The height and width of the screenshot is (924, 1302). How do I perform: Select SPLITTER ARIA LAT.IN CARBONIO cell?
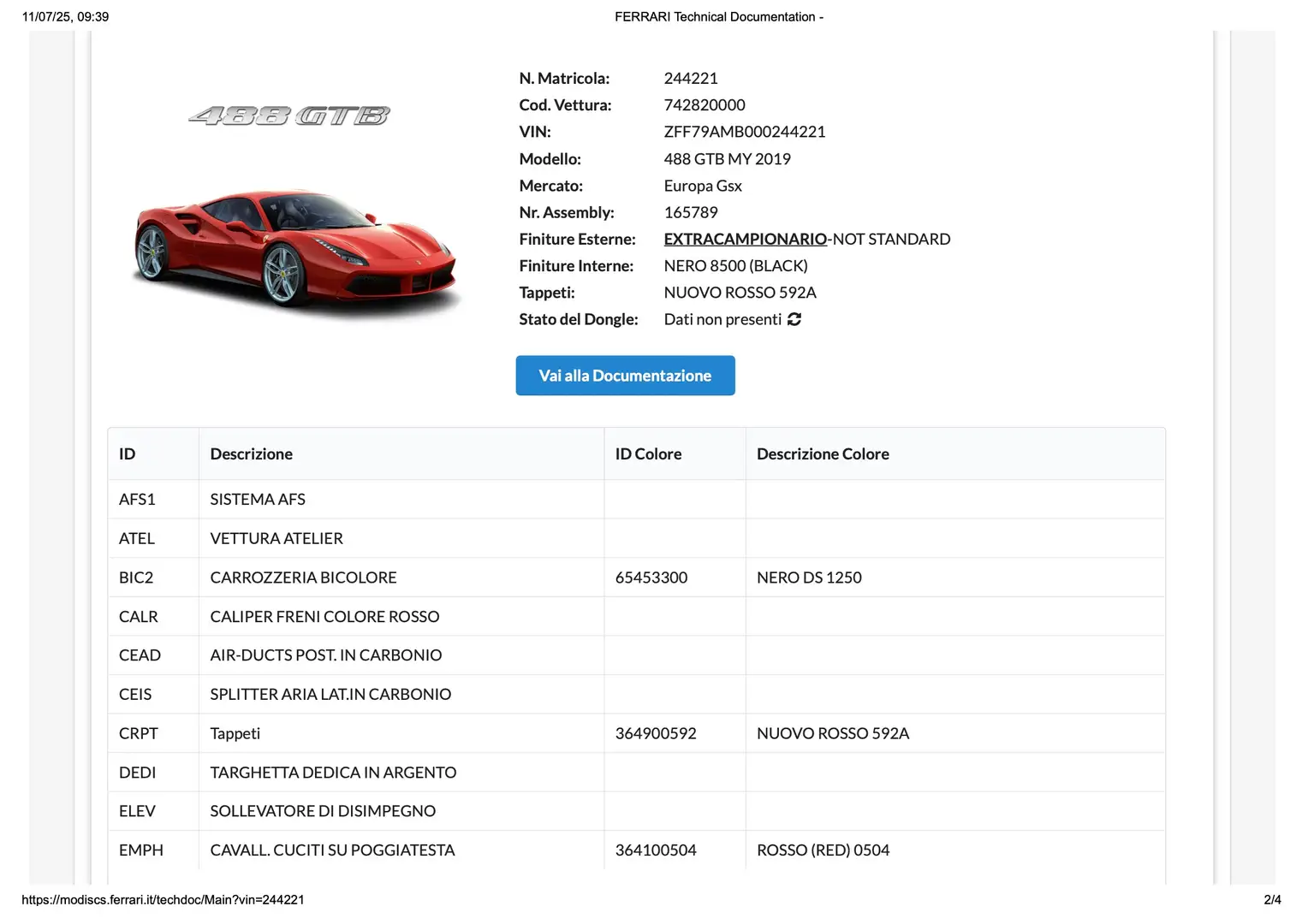tap(401, 695)
